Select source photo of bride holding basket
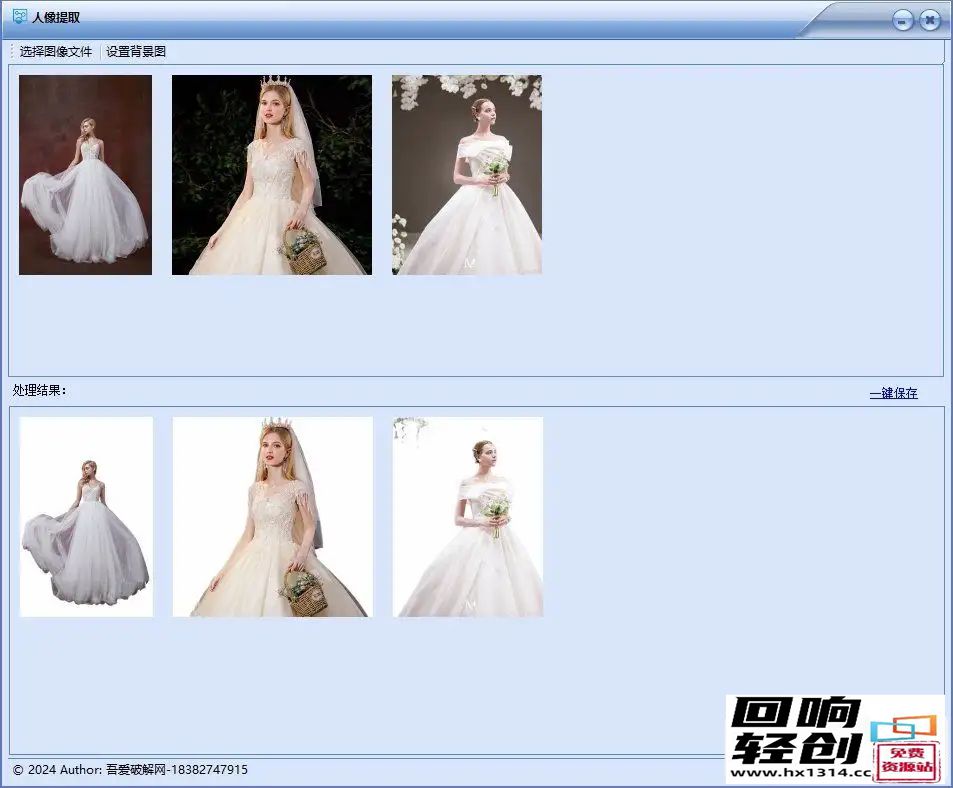Image resolution: width=953 pixels, height=788 pixels. (x=272, y=175)
